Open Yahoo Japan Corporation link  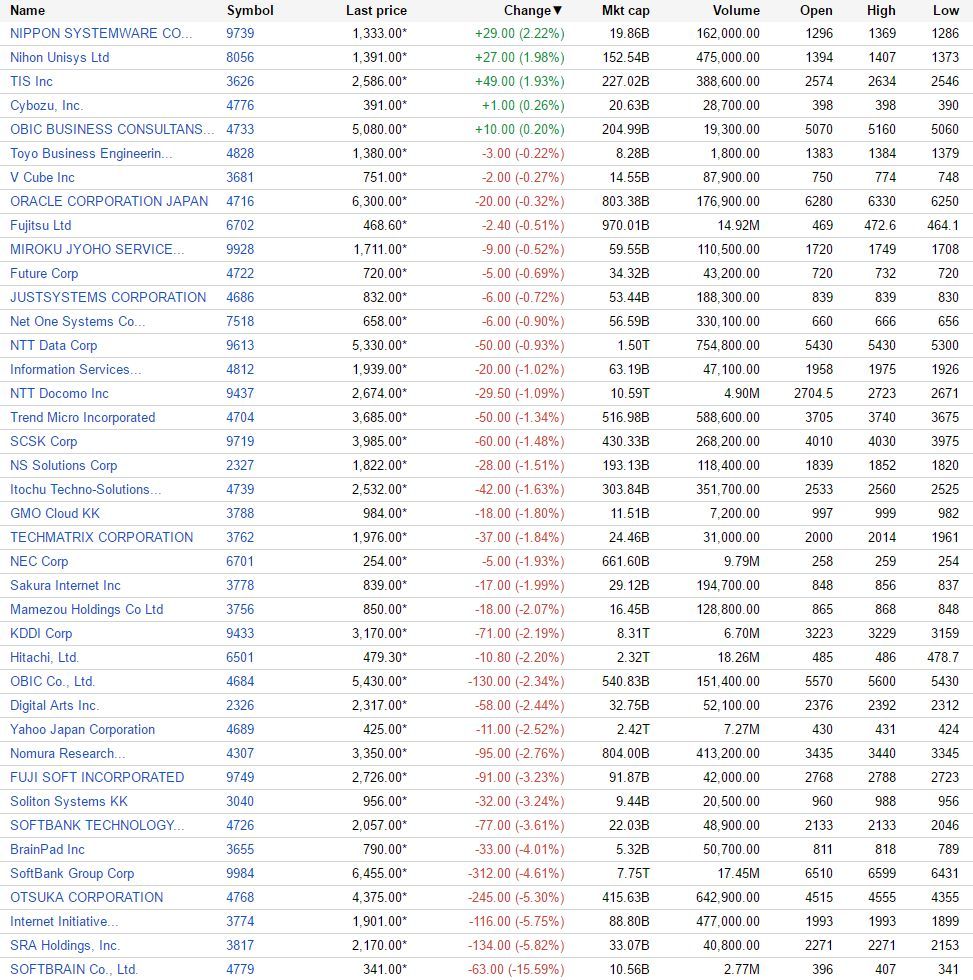point(82,729)
